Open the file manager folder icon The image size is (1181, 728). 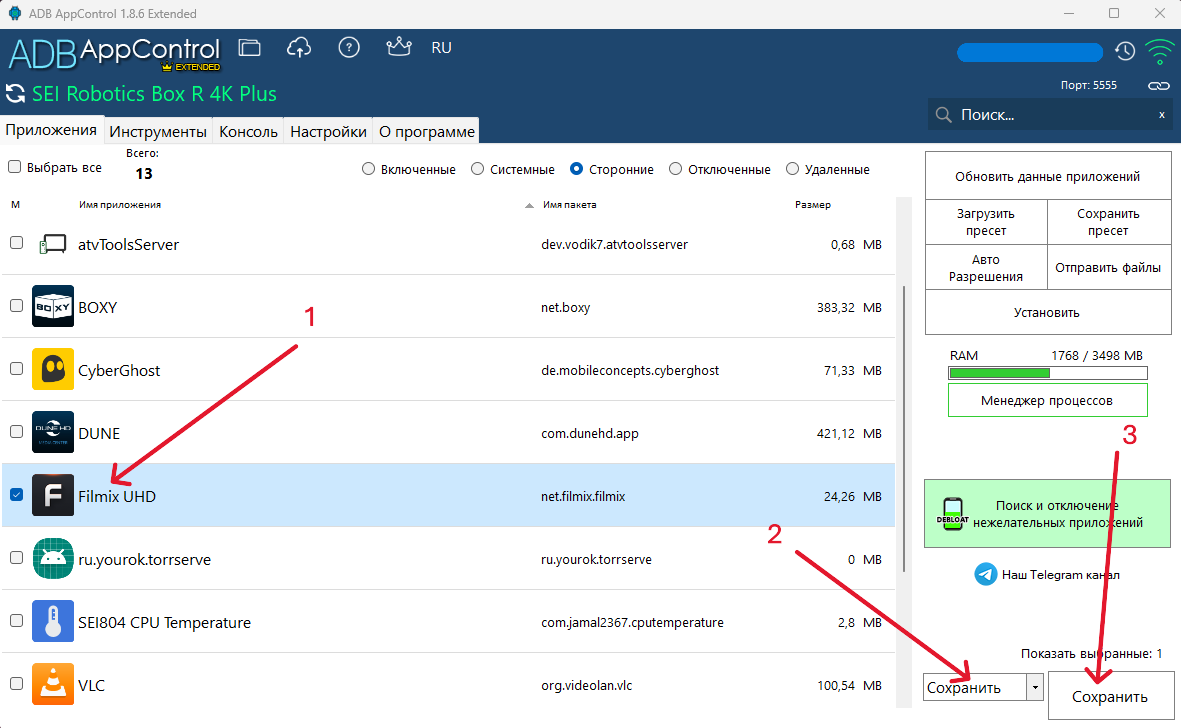point(249,48)
